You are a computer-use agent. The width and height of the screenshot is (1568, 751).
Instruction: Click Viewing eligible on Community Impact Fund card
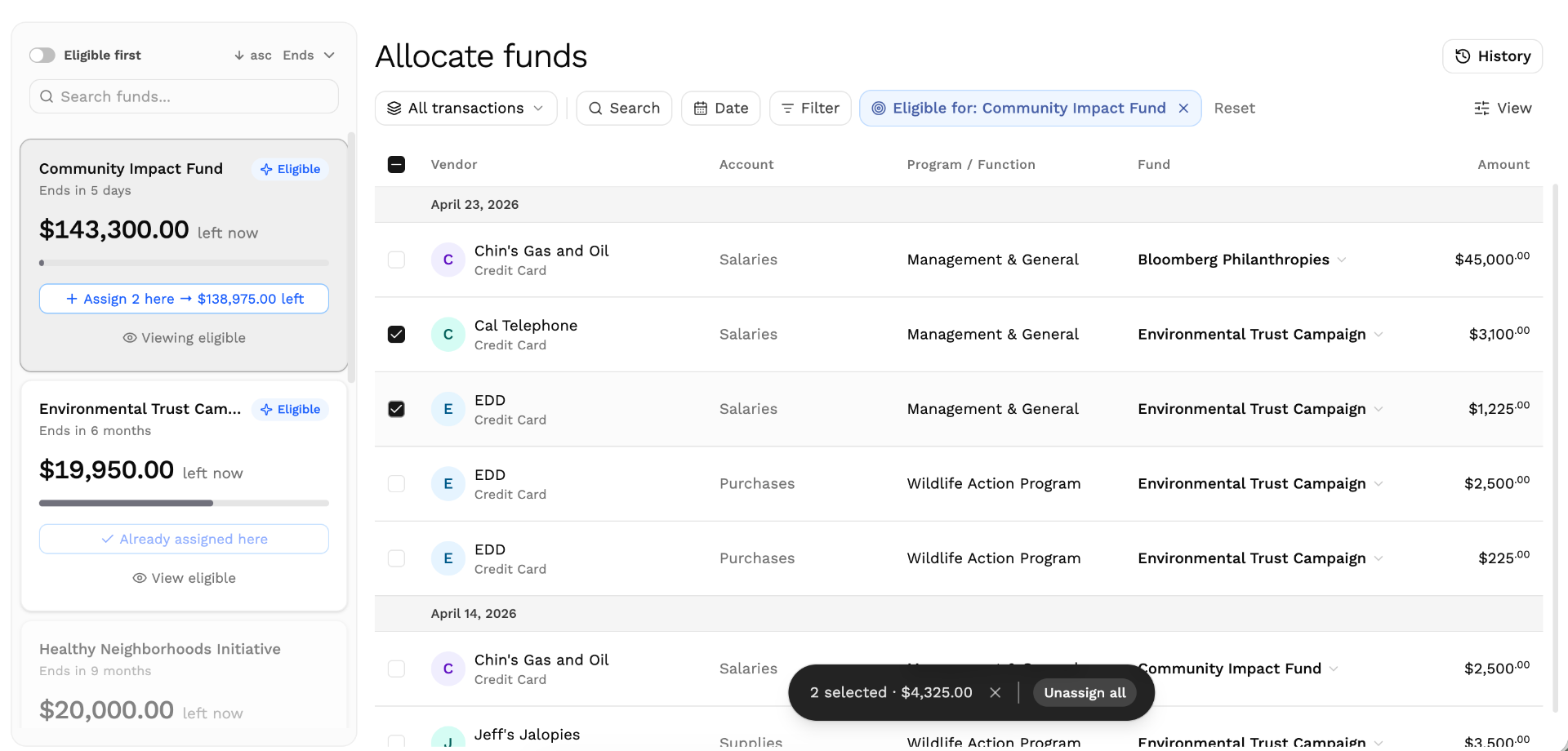coord(184,338)
